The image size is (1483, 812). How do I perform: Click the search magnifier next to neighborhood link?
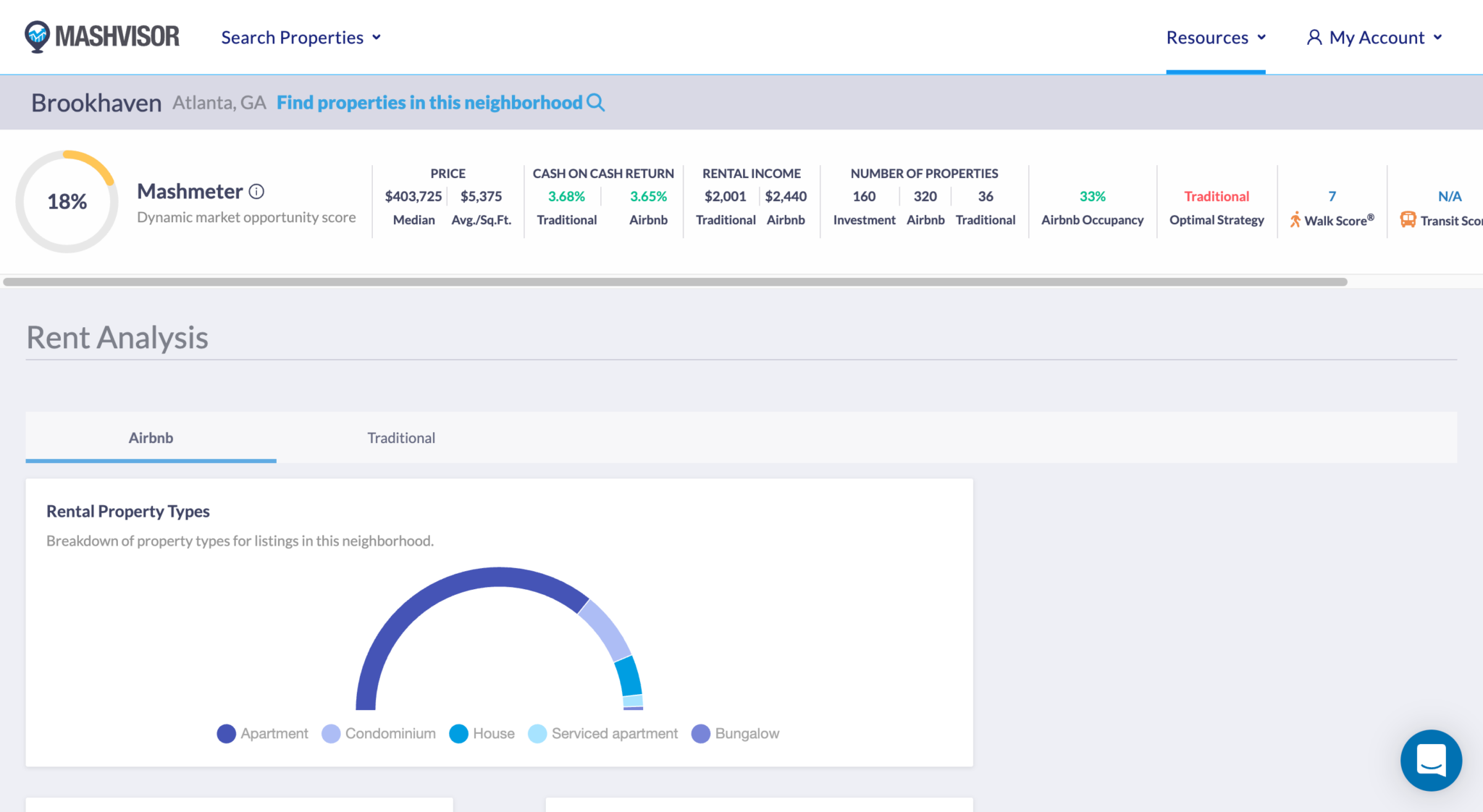click(595, 102)
